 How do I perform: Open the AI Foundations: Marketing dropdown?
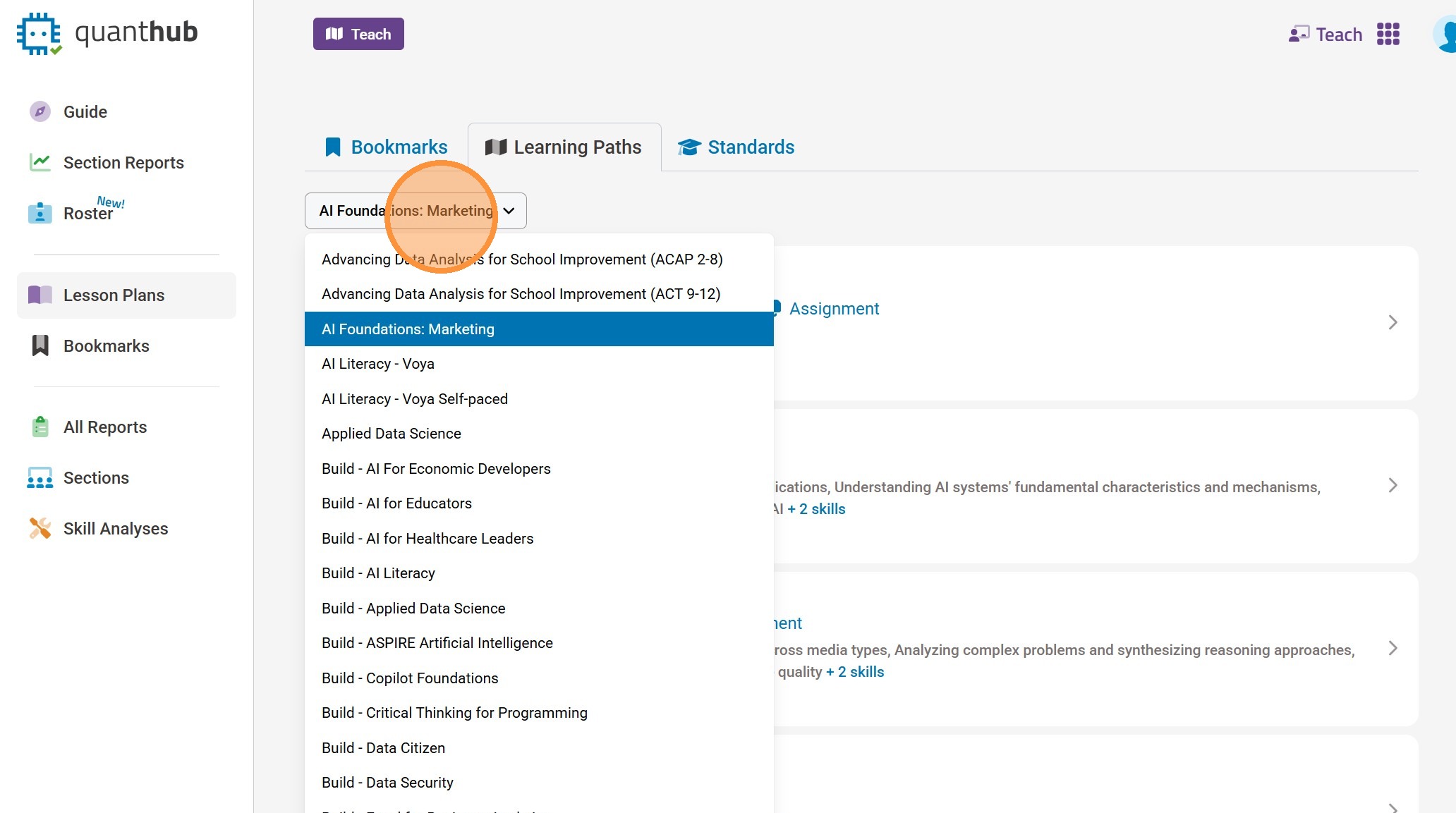[x=415, y=211]
